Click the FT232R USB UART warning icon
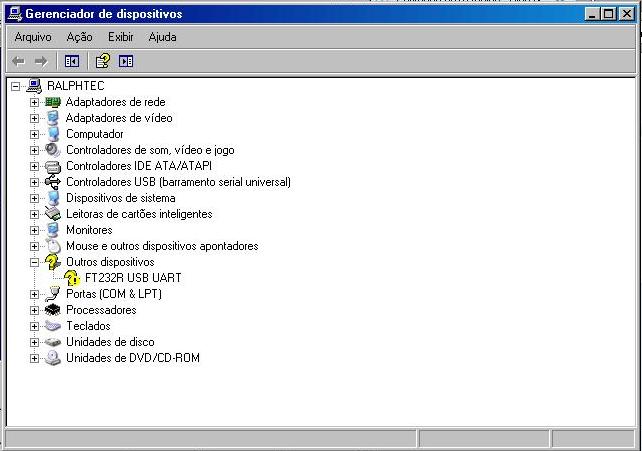Image resolution: width=642 pixels, height=451 pixels. coord(72,278)
